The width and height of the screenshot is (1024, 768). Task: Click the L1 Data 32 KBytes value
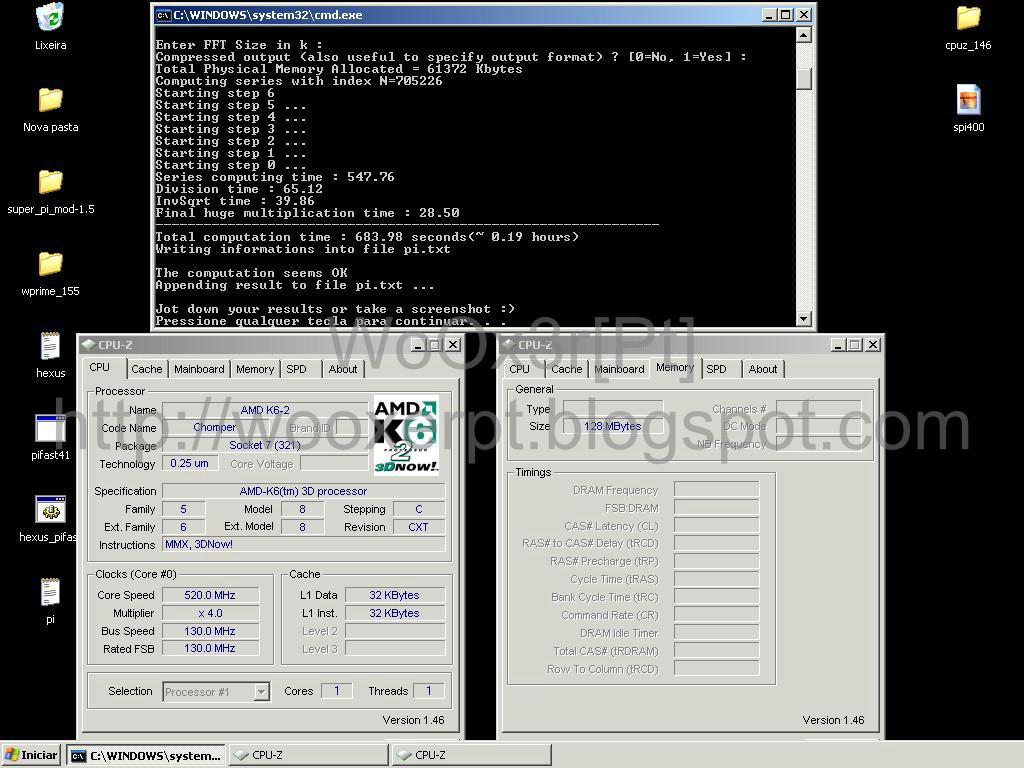pyautogui.click(x=394, y=595)
